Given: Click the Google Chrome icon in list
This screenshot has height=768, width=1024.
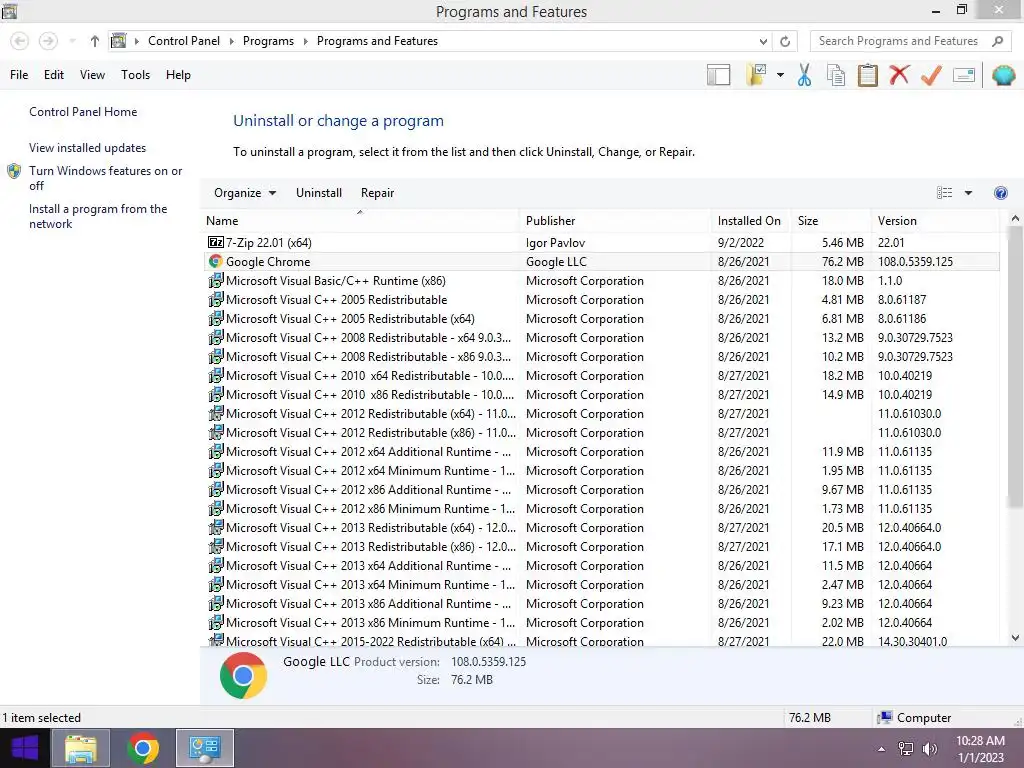Looking at the screenshot, I should (x=216, y=261).
